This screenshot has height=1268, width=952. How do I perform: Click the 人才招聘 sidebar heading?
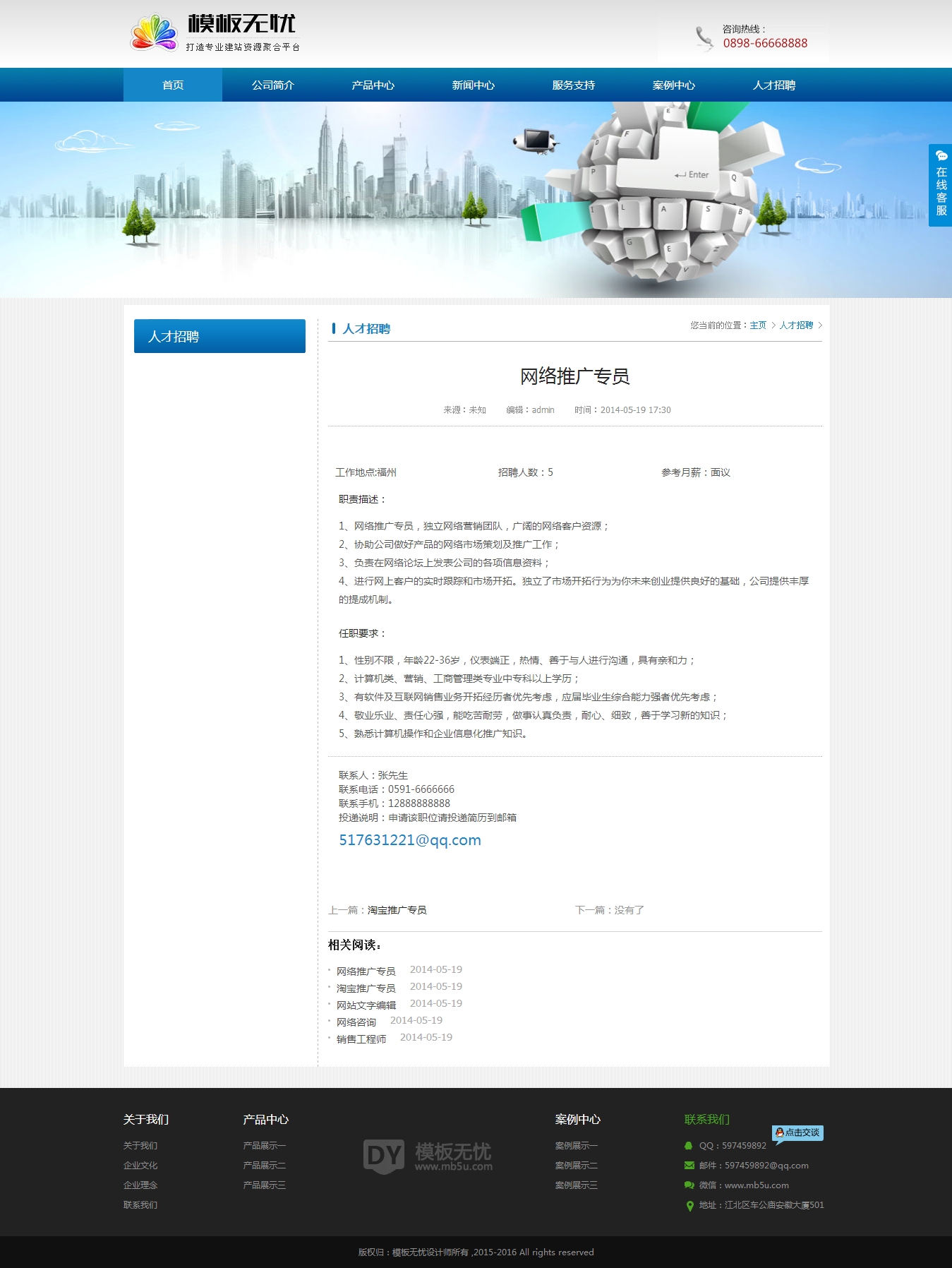click(219, 336)
